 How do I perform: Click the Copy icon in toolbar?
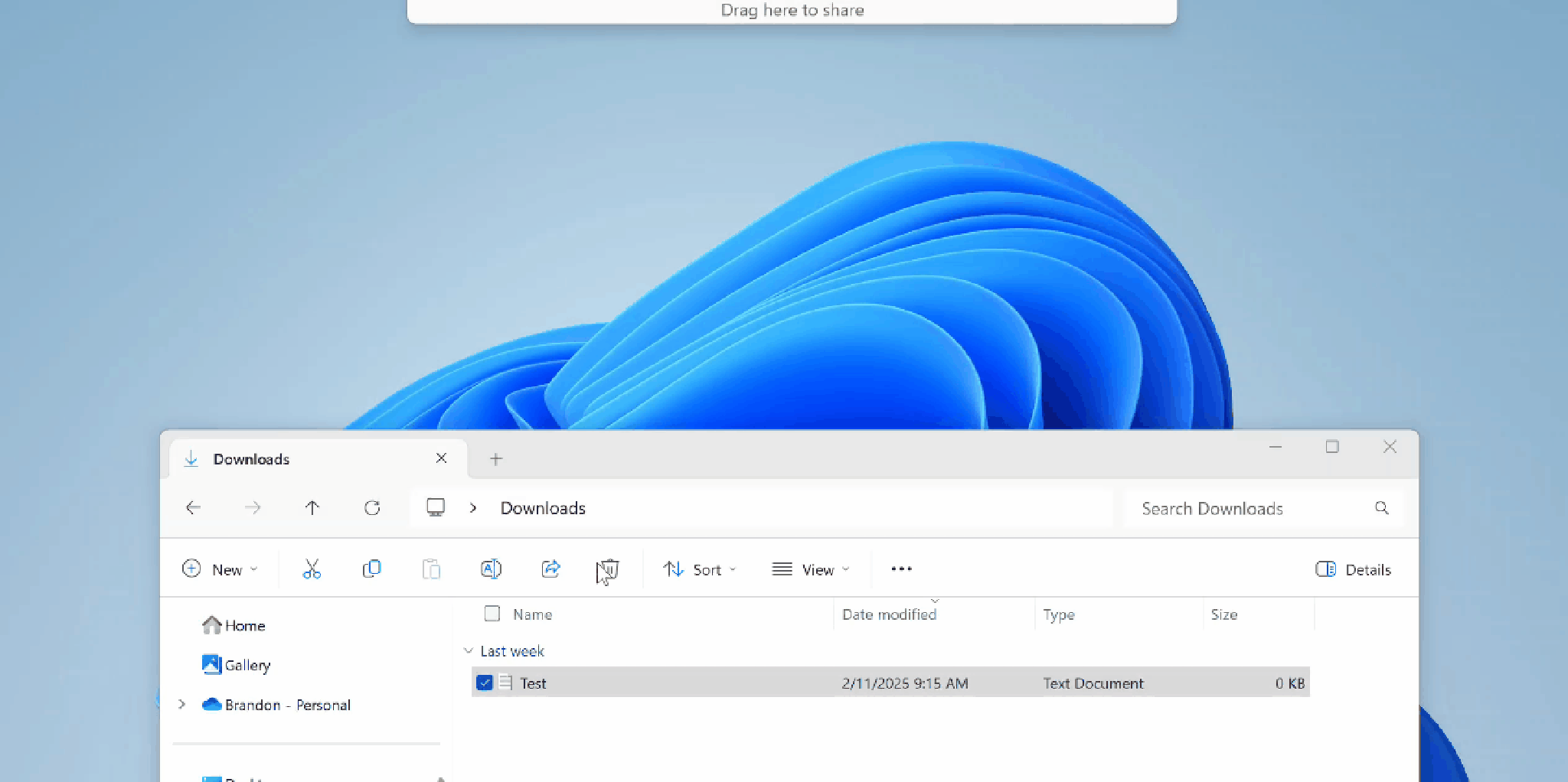click(371, 569)
